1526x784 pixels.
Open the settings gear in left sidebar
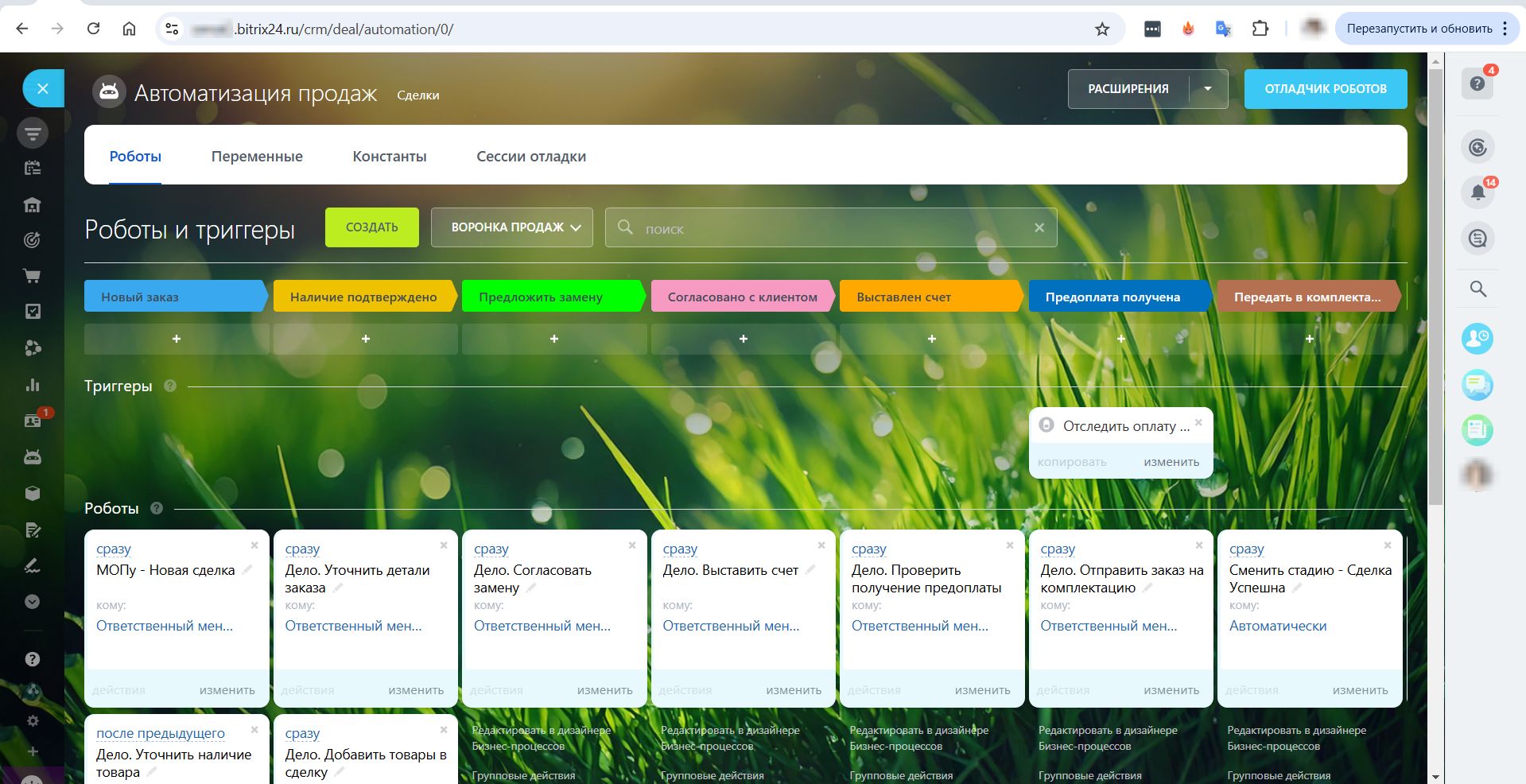click(x=33, y=720)
